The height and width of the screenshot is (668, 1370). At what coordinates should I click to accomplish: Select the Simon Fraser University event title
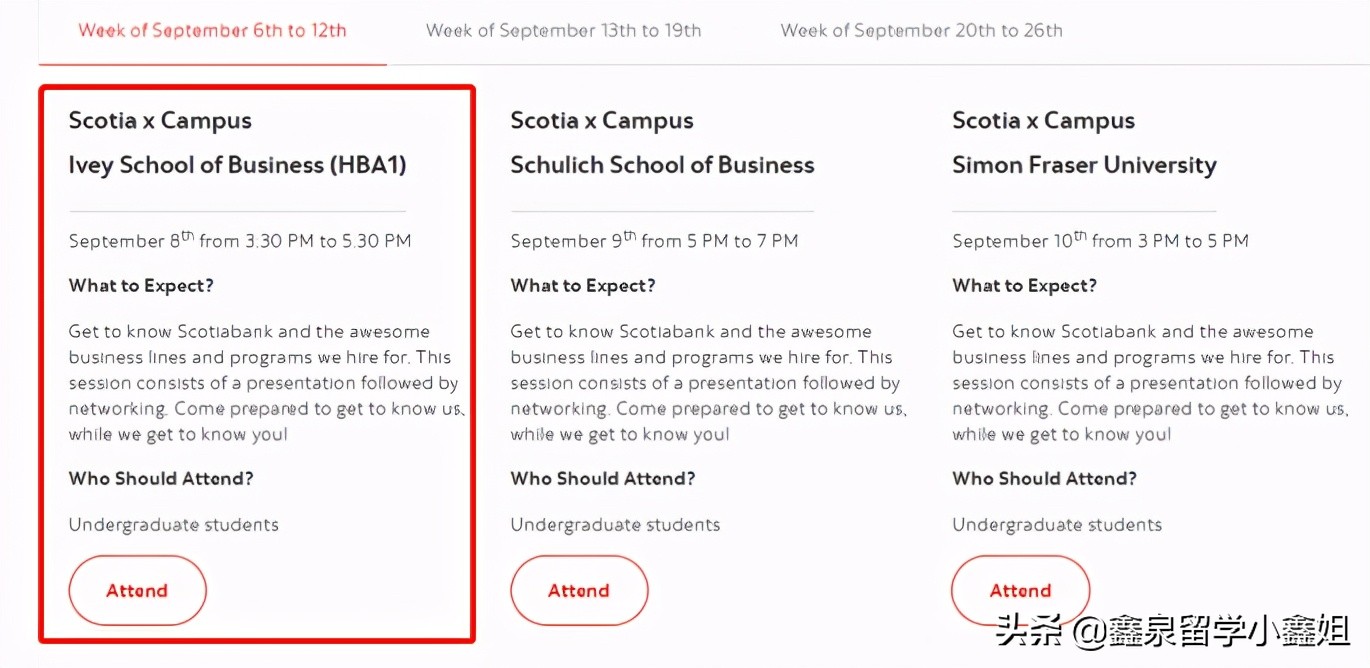pyautogui.click(x=1084, y=165)
